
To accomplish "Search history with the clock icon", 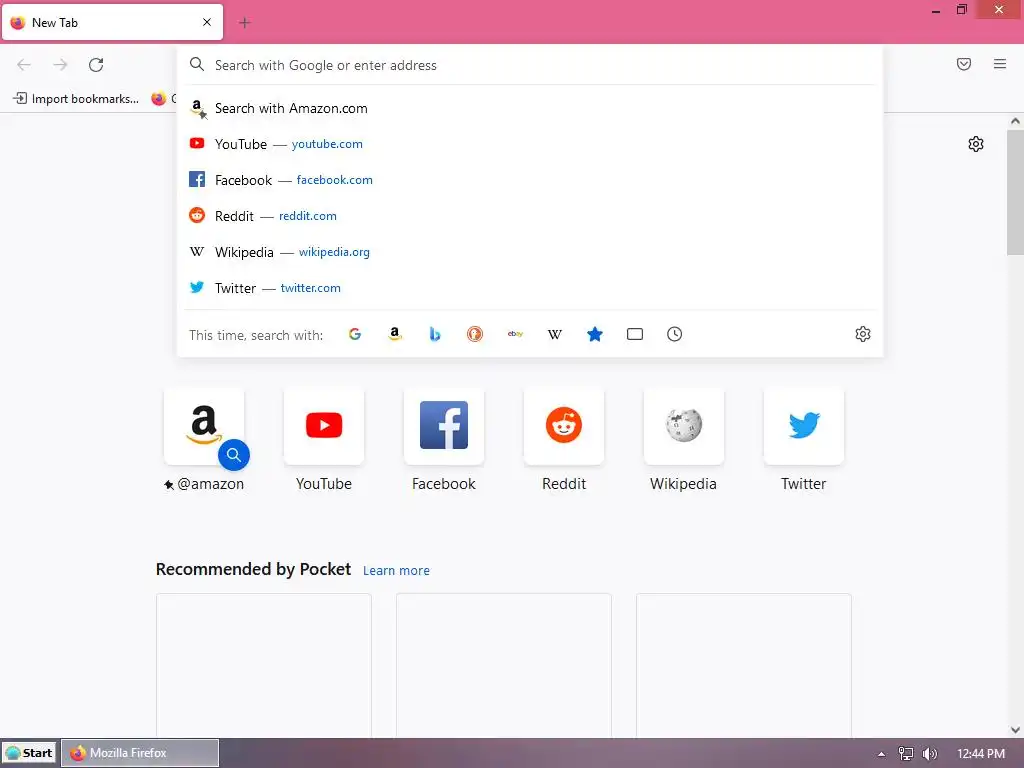I will pyautogui.click(x=675, y=334).
